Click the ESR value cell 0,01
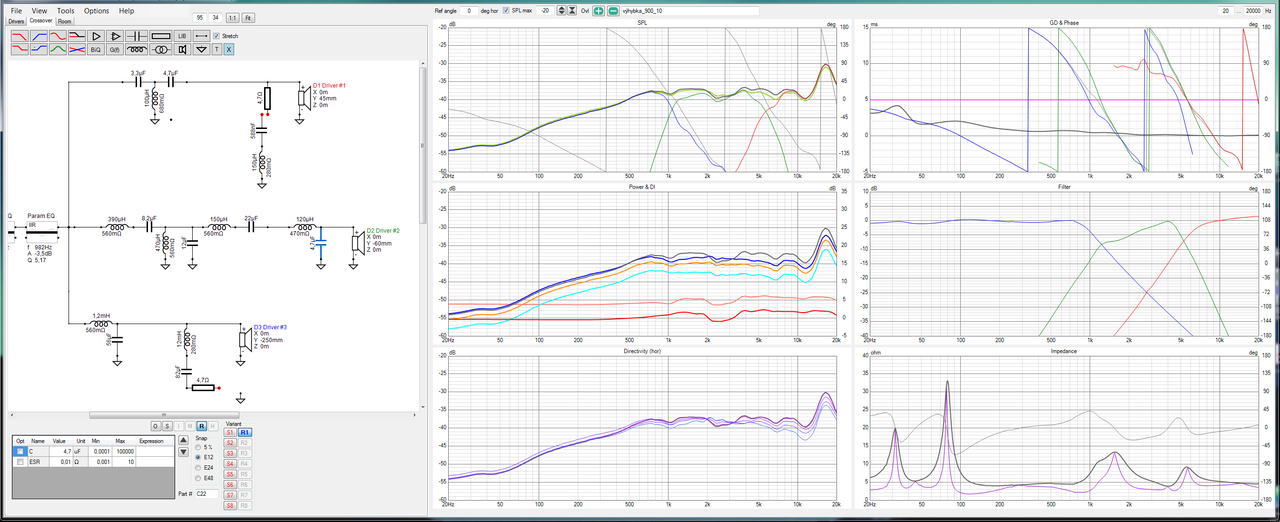Screen dimensions: 1280x522 pyautogui.click(x=60, y=462)
